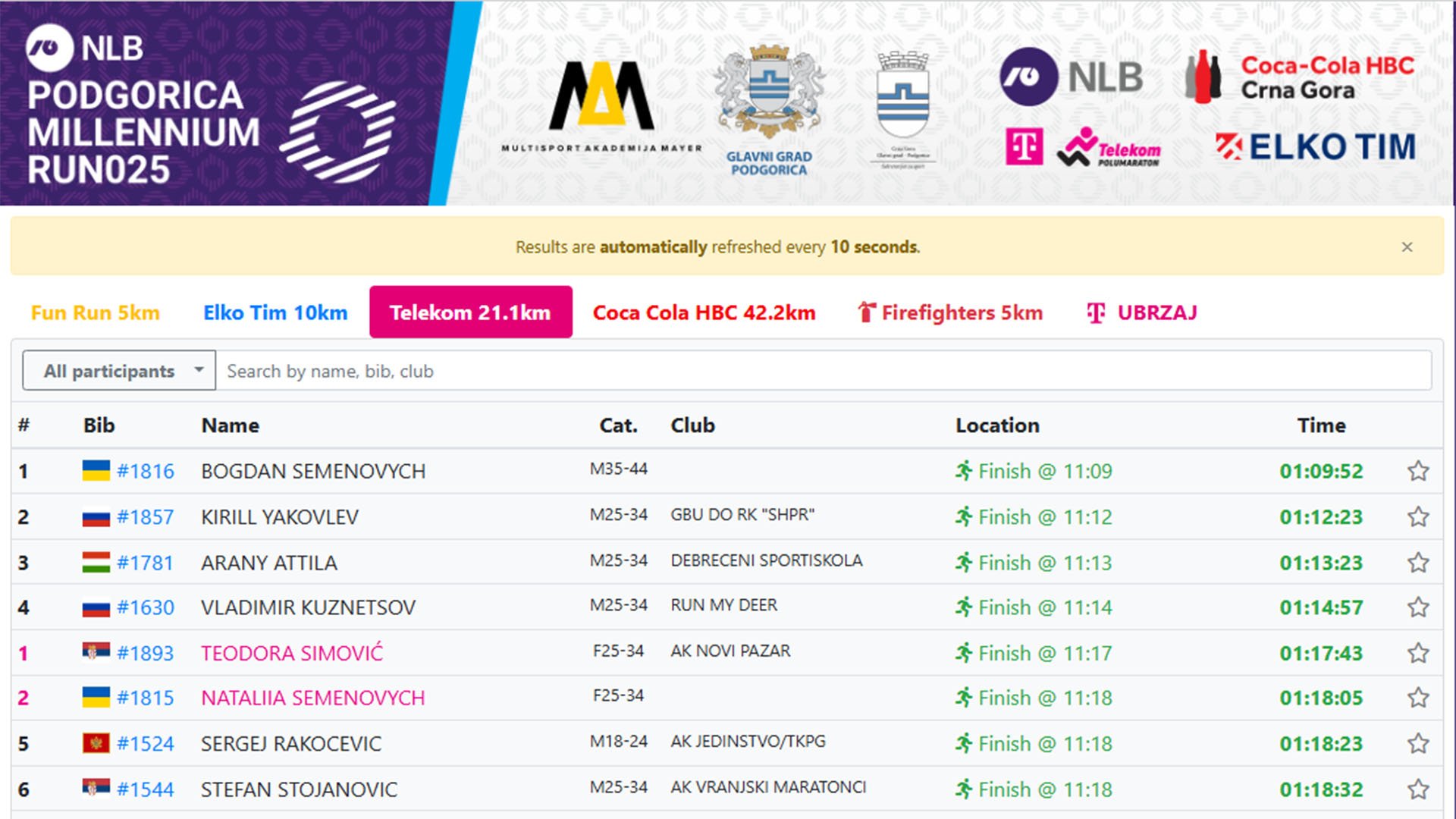The width and height of the screenshot is (1456, 819).
Task: Open Coca Cola HBC 42.2km results
Action: tap(704, 312)
